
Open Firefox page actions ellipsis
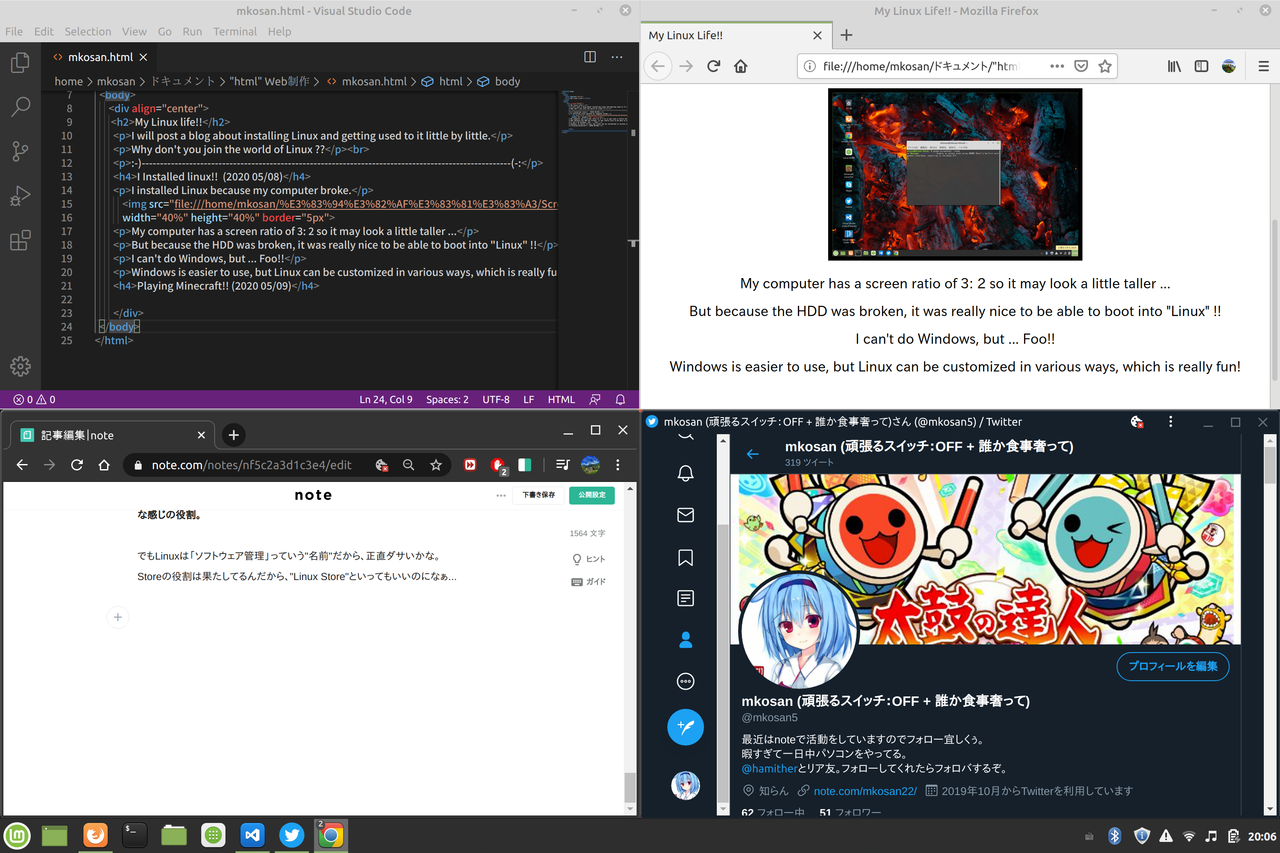click(x=1057, y=66)
